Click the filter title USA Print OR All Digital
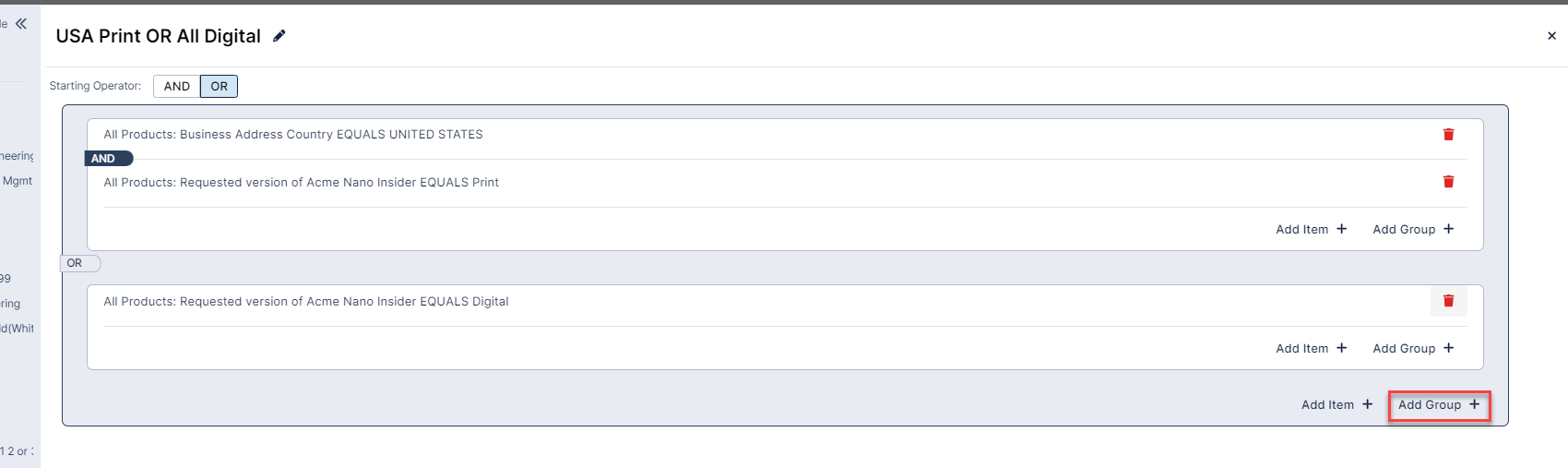Image resolution: width=1568 pixels, height=468 pixels. coord(158,36)
